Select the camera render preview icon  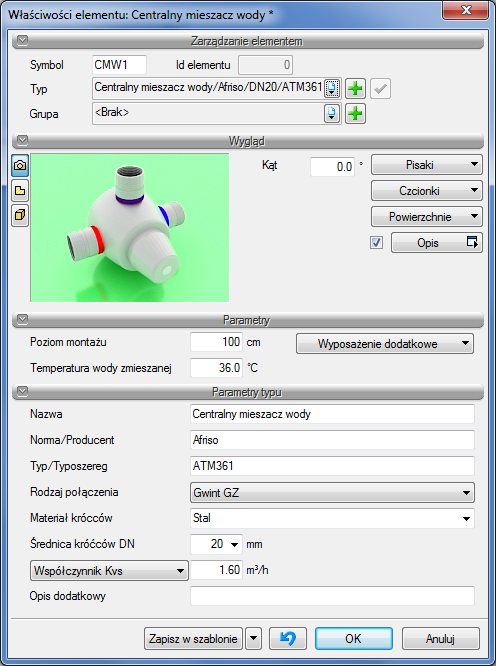(20, 165)
